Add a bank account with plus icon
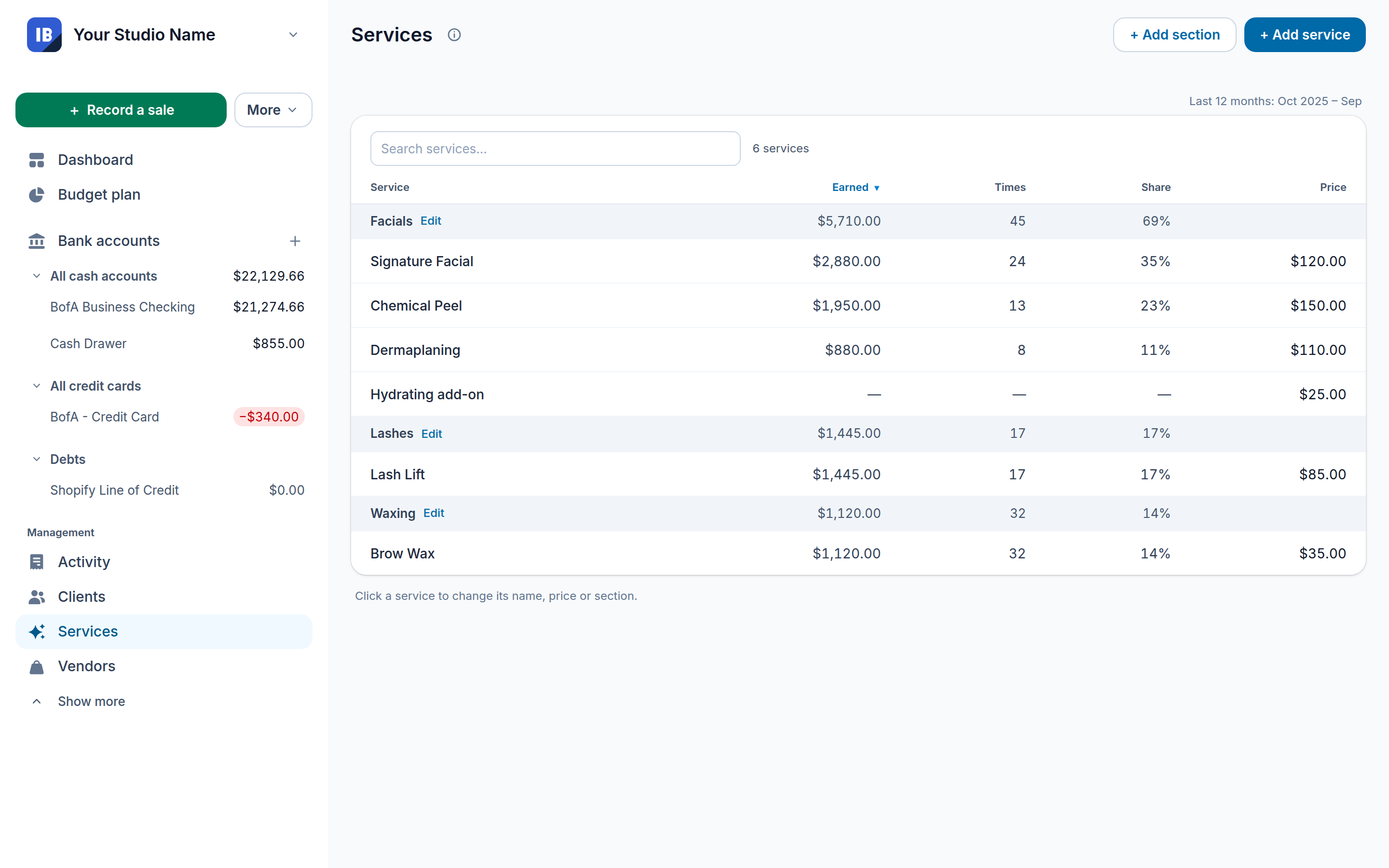Screen dimensions: 1389x868 click(295, 241)
